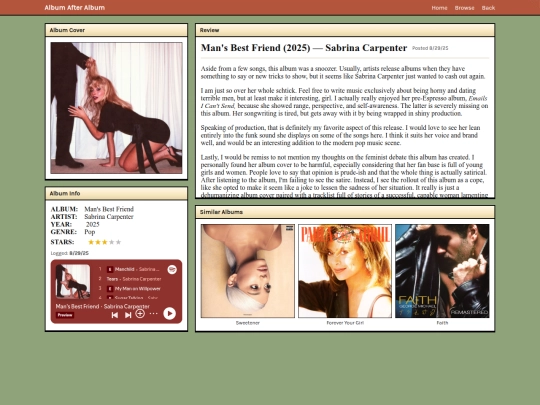The height and width of the screenshot is (405, 540).
Task: Open the large Man's Best Friend album cover
Action: click(x=116, y=108)
